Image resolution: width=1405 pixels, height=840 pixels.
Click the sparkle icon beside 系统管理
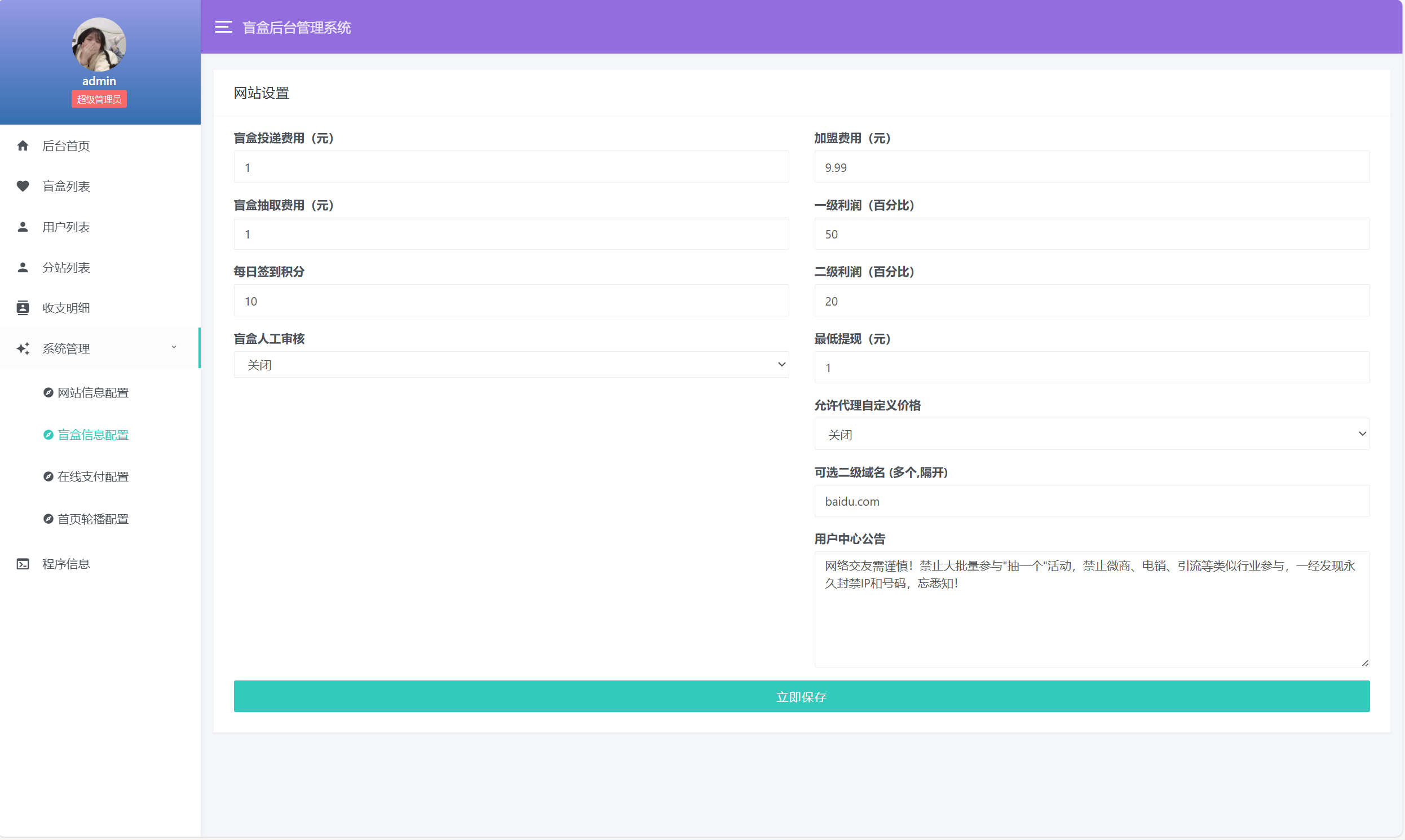(23, 348)
